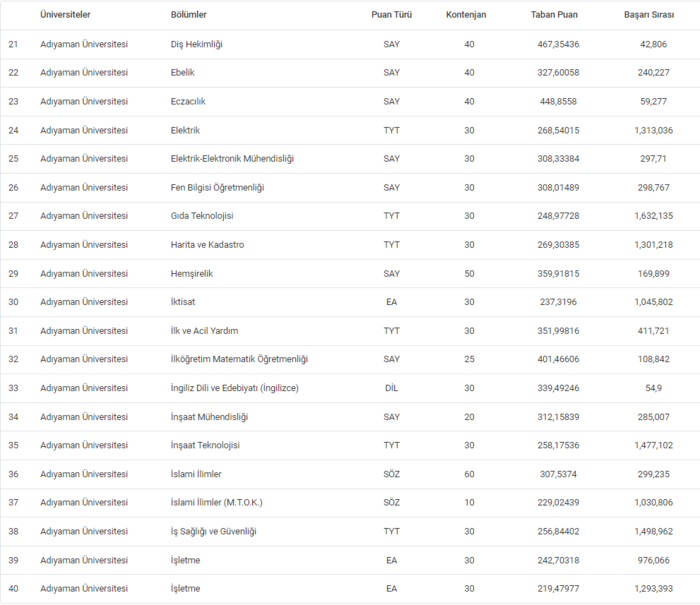Click success rank 1,313,036
Viewport: 700px width, 605px height.
tap(653, 130)
